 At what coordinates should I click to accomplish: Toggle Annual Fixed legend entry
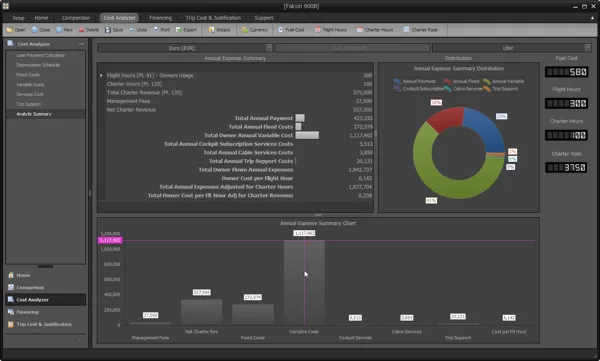461,81
